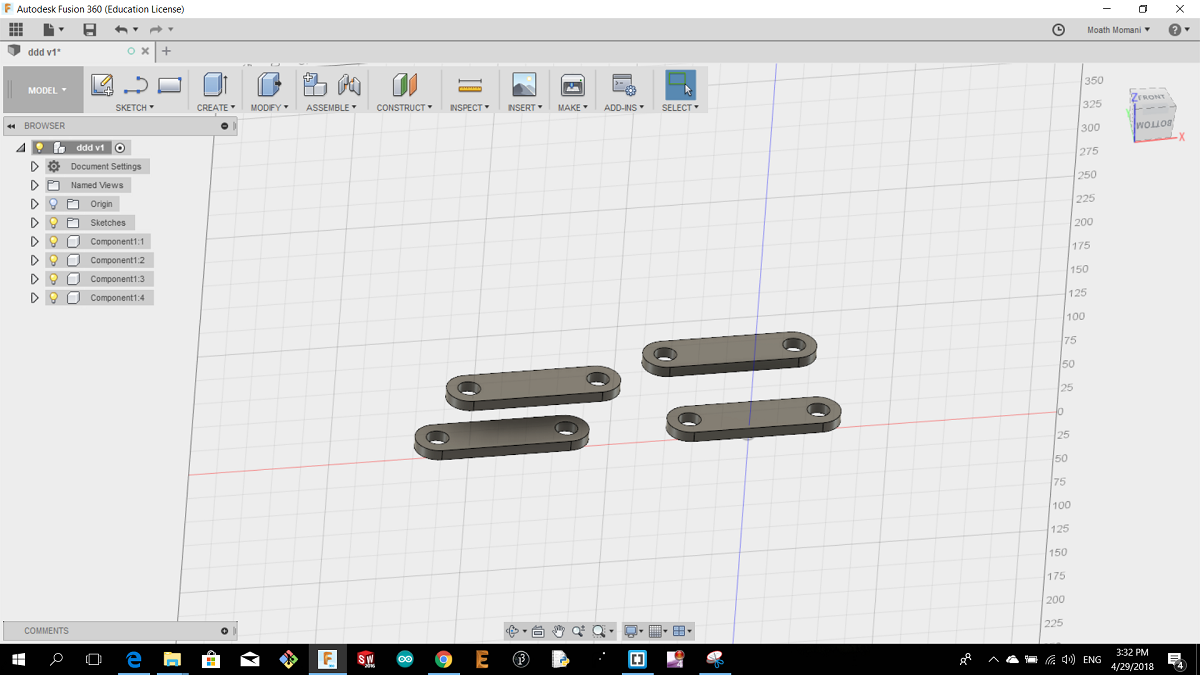The image size is (1200, 675).
Task: Click the Scripts and Add-Ins icon
Action: point(624,85)
